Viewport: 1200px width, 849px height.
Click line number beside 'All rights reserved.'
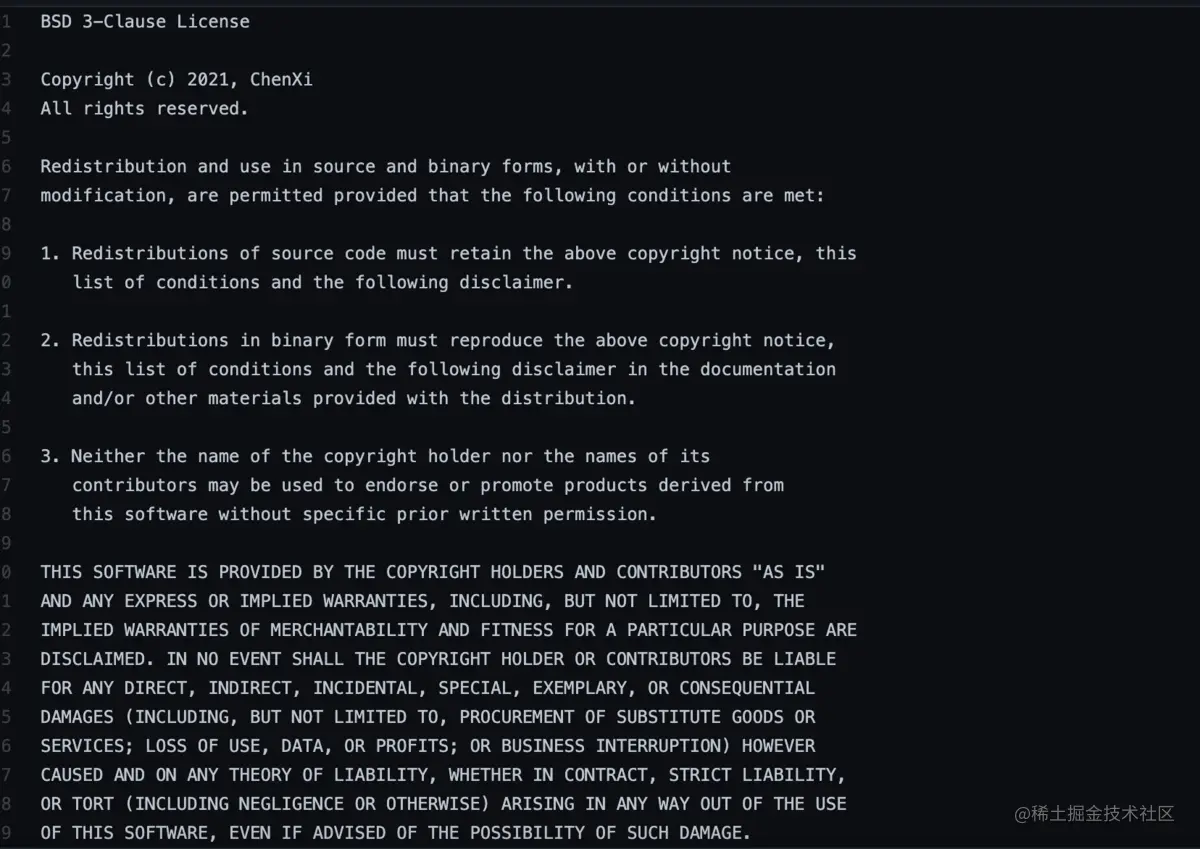click(x=6, y=108)
